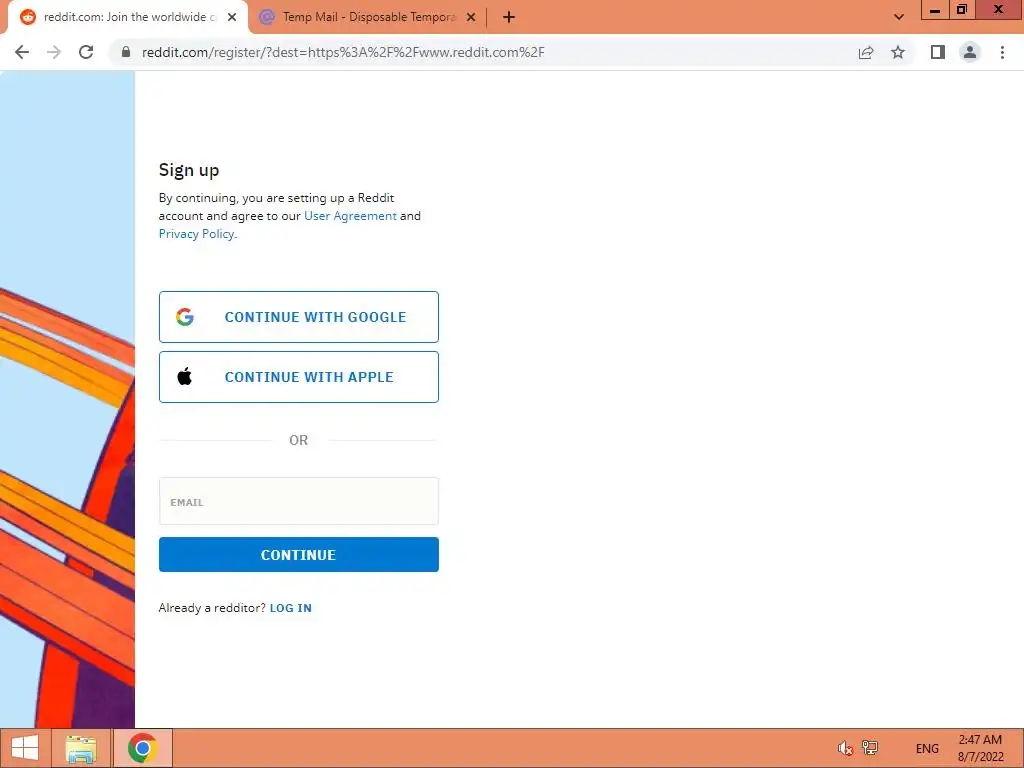Share this page icon in address bar
The height and width of the screenshot is (768, 1024).
tap(866, 52)
